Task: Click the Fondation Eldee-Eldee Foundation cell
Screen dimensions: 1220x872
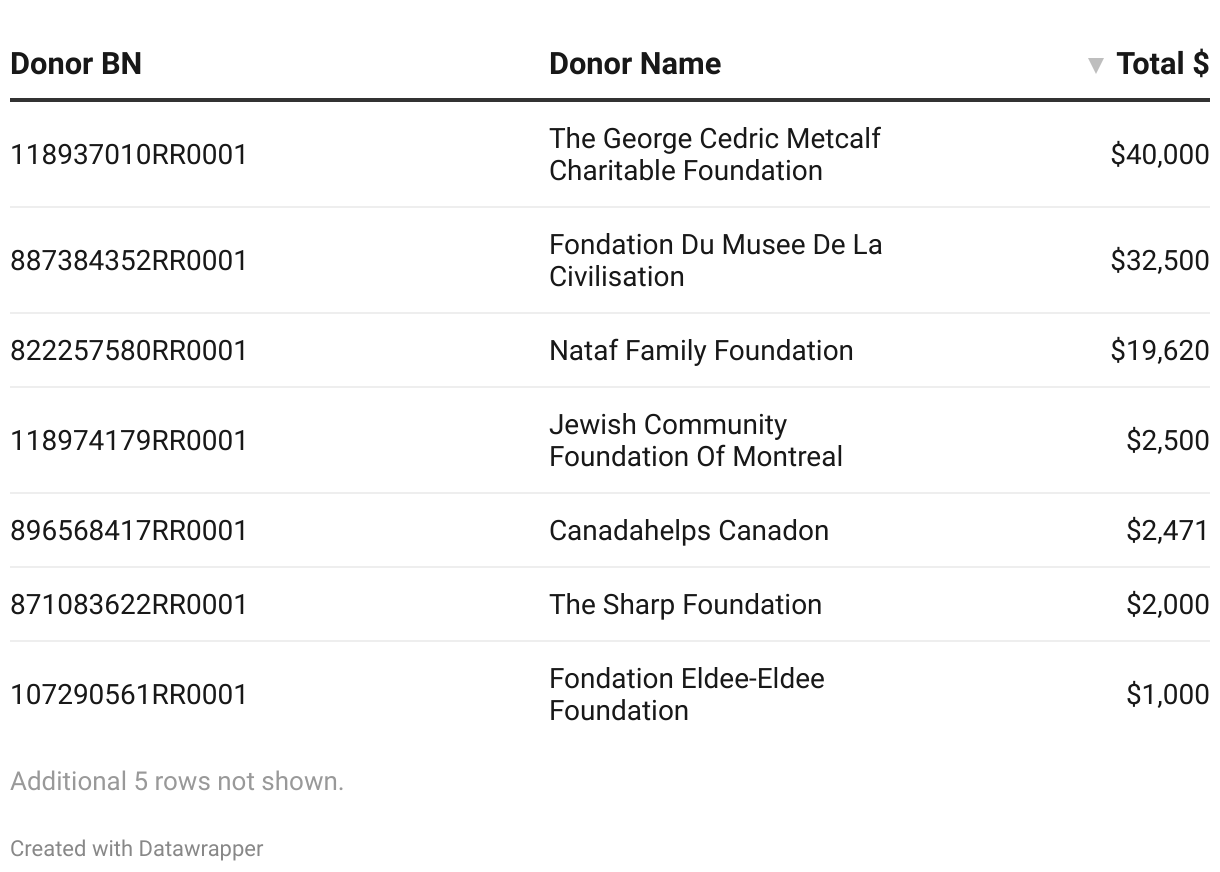Action: pos(686,694)
